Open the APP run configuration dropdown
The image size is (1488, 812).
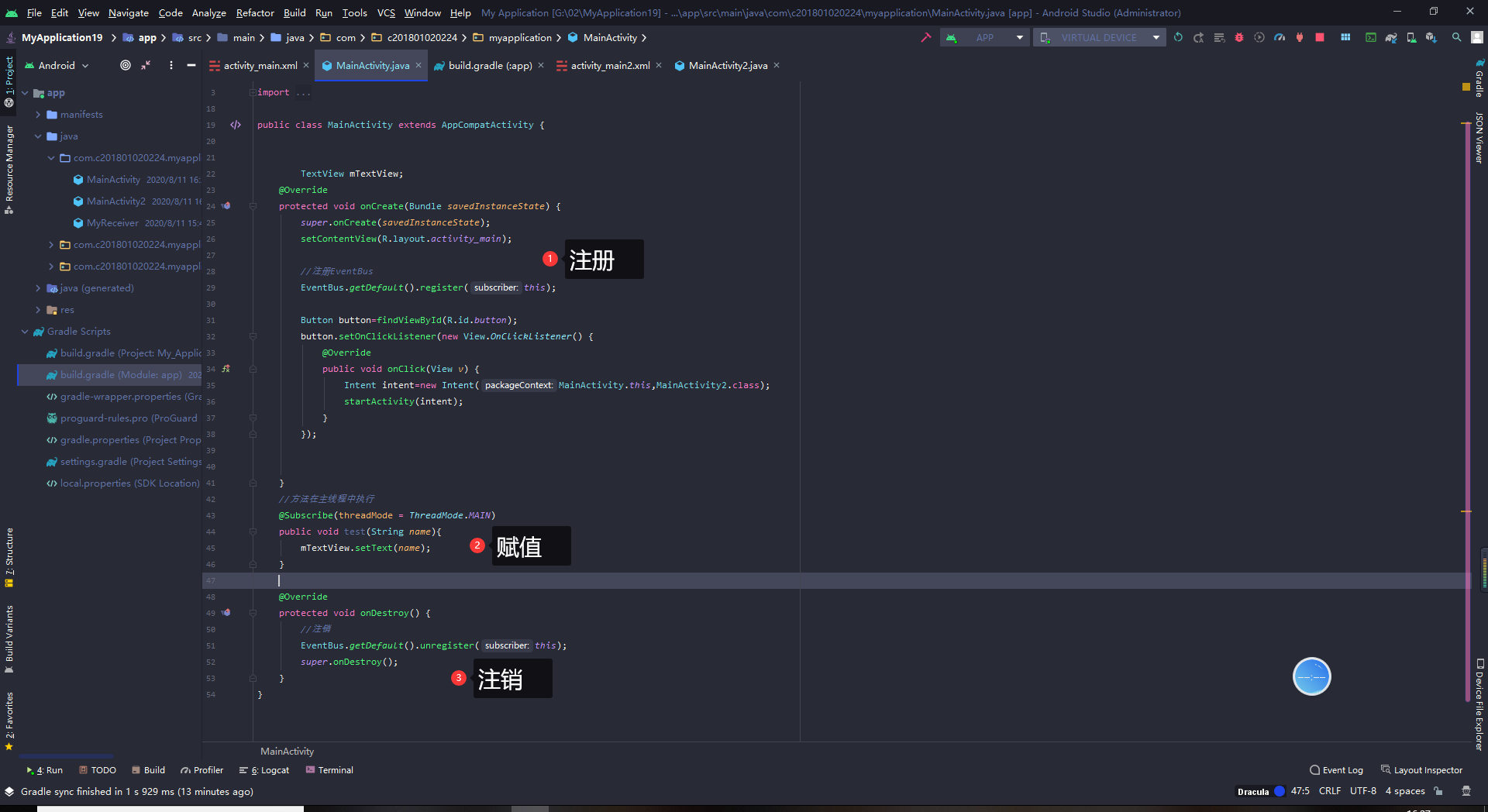click(x=984, y=37)
